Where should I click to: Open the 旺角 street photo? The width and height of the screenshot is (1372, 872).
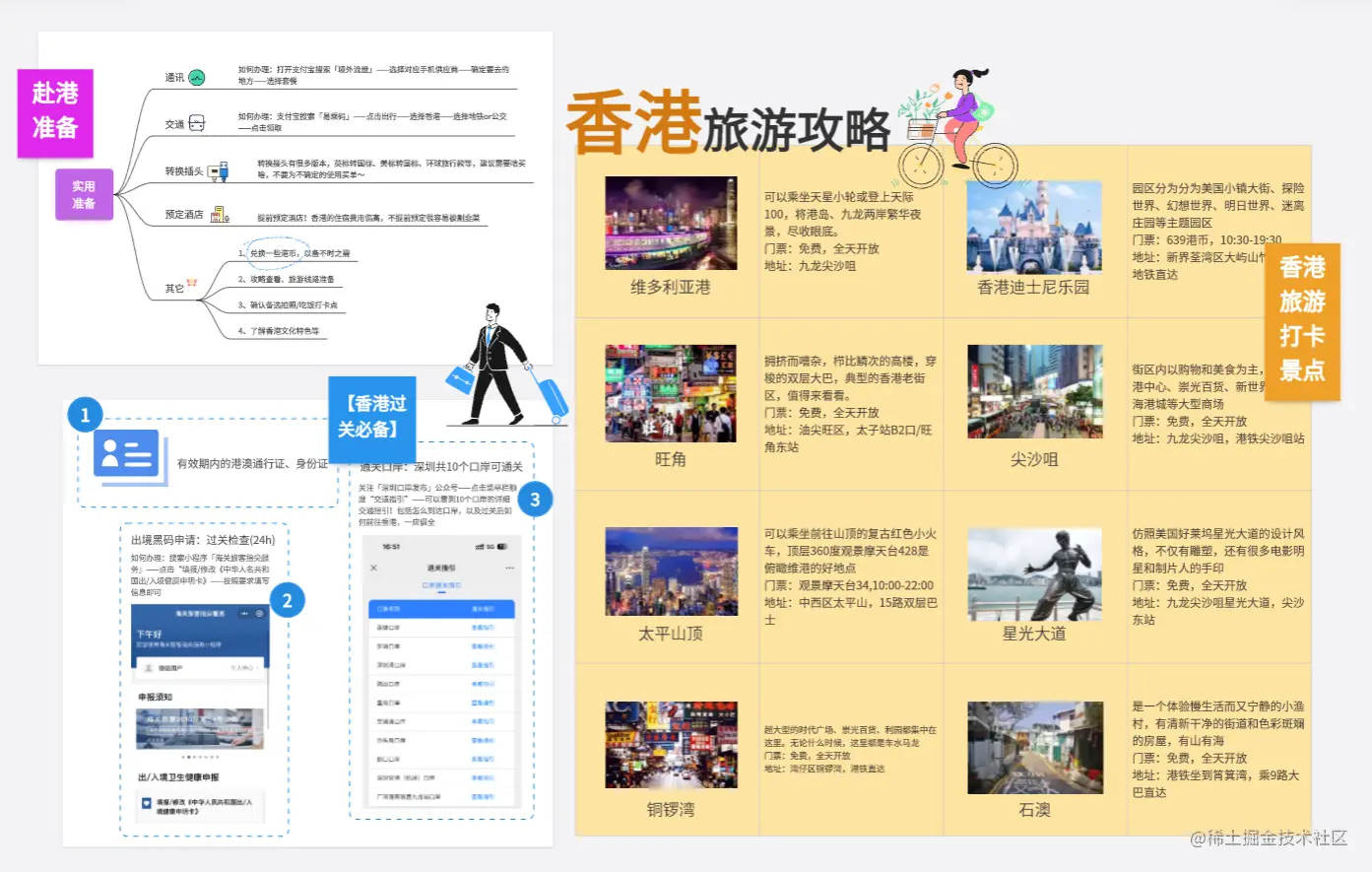click(x=671, y=393)
